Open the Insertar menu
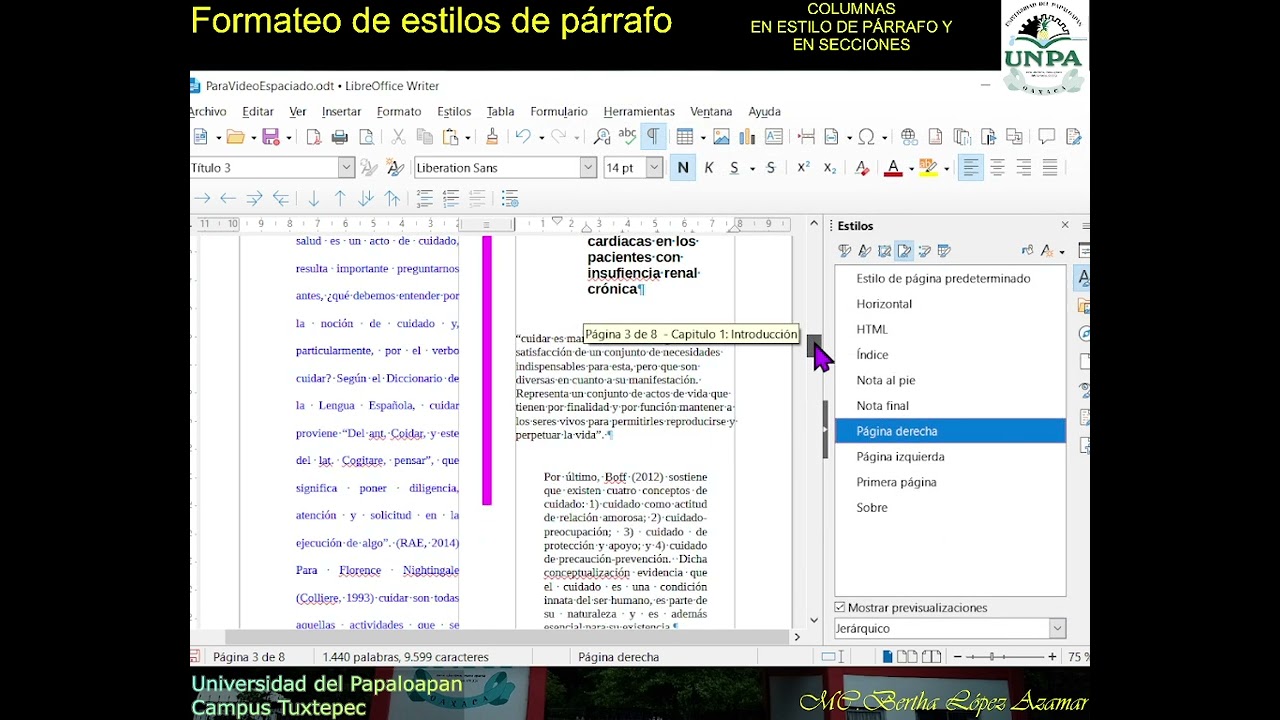 point(341,112)
